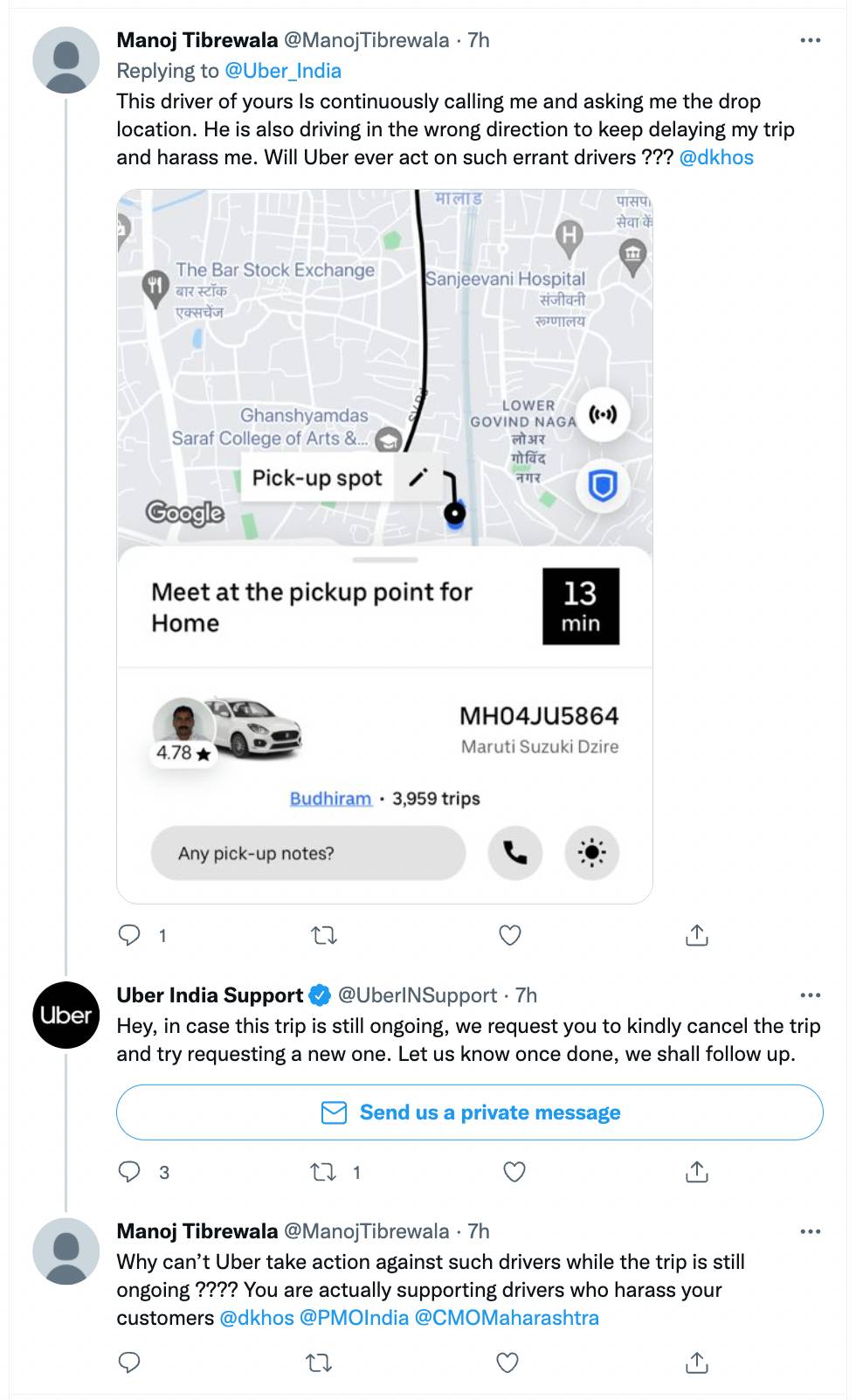Image resolution: width=856 pixels, height=1400 pixels.
Task: Reply to Manoj's first tweet
Action: 129,935
